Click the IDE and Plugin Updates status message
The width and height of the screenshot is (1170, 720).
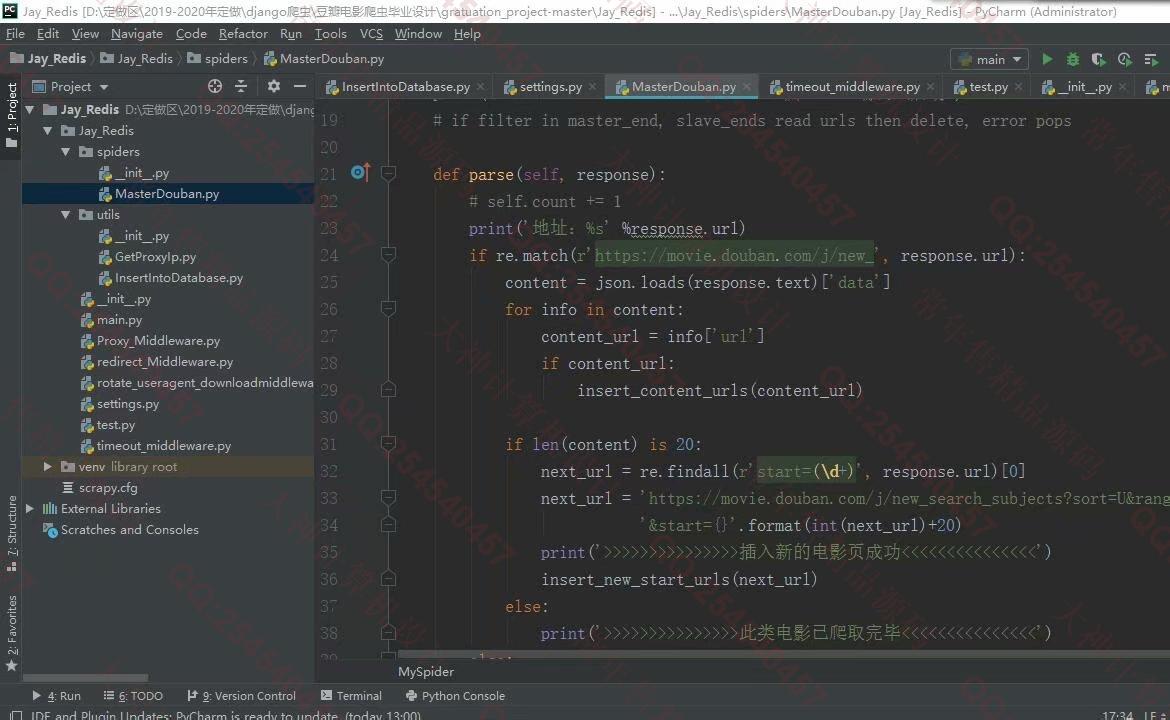225,715
